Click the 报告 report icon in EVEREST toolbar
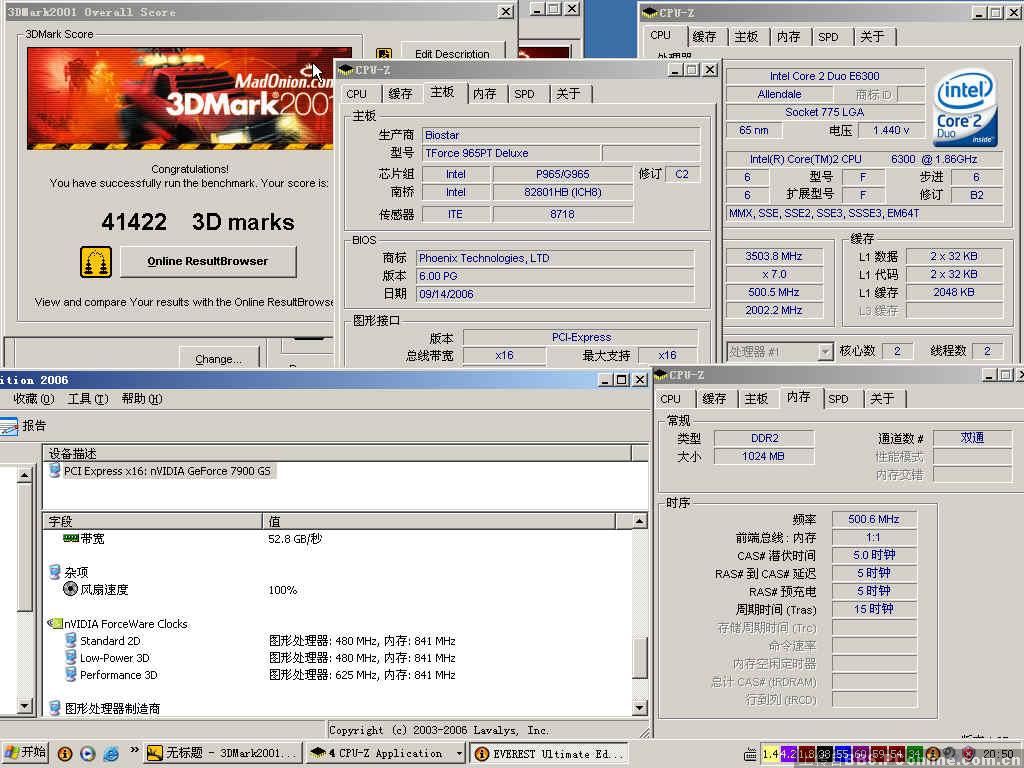1024x768 pixels. pyautogui.click(x=9, y=426)
